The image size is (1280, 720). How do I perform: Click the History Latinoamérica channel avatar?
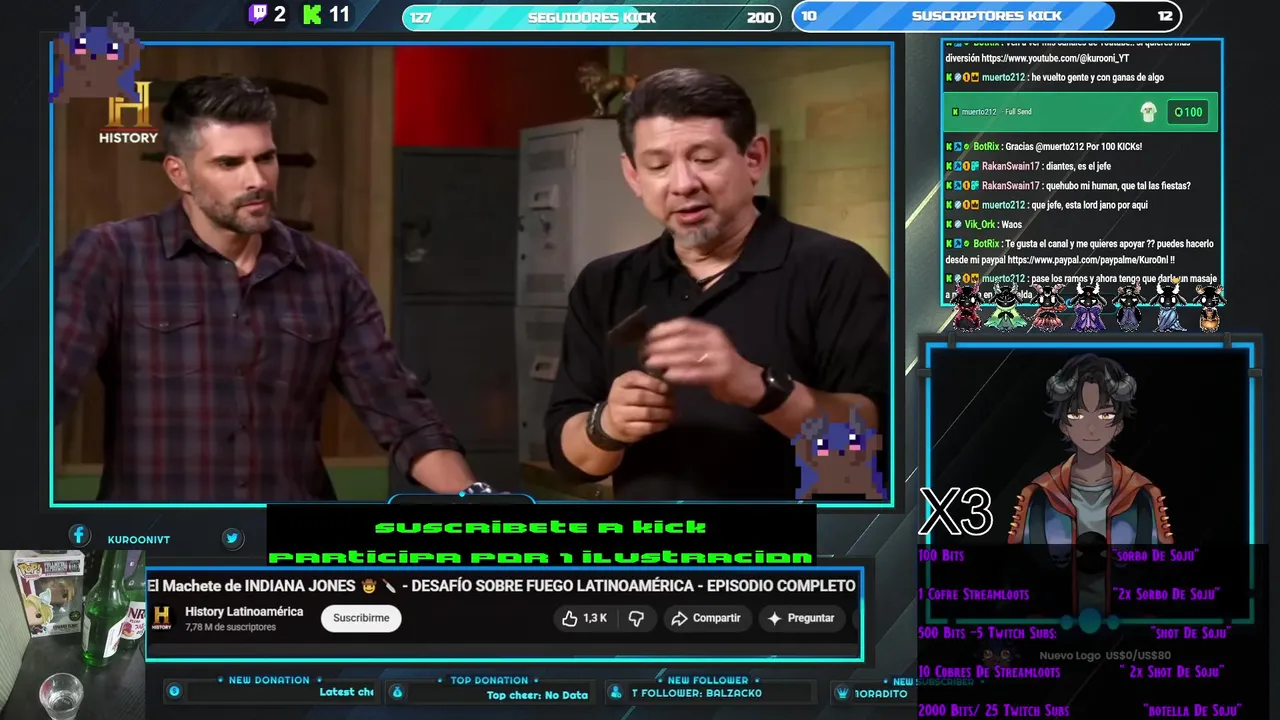(x=162, y=618)
